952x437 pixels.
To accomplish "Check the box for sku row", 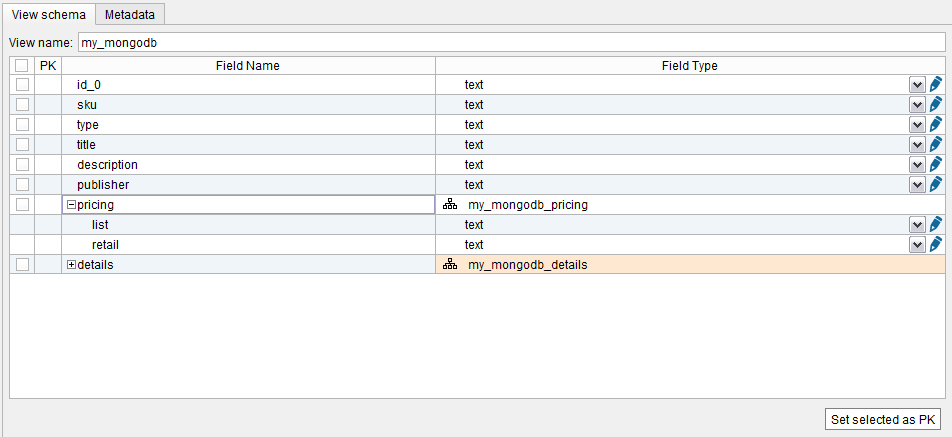I will pos(22,104).
